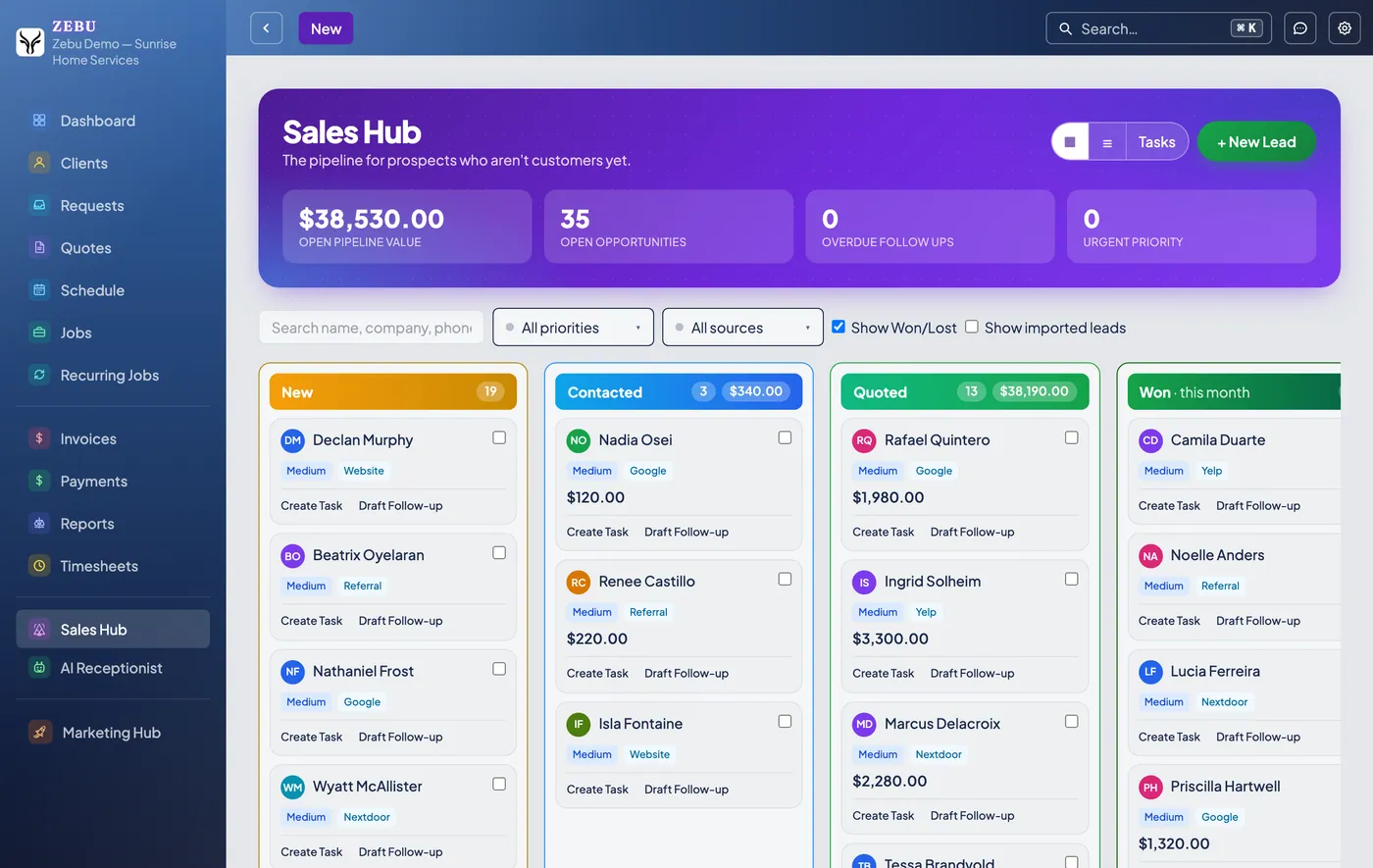
Task: Tick the checkbox on Declan Murphy's card
Action: 499,437
